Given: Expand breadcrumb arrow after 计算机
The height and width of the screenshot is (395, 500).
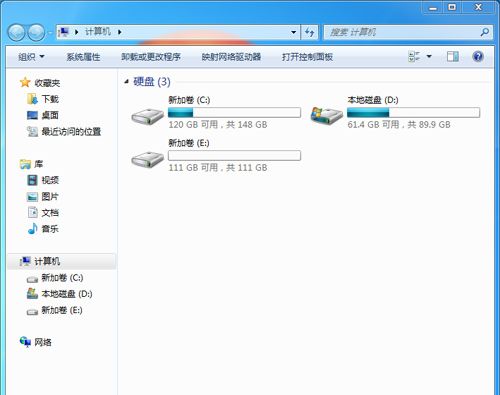Looking at the screenshot, I should pos(120,32).
